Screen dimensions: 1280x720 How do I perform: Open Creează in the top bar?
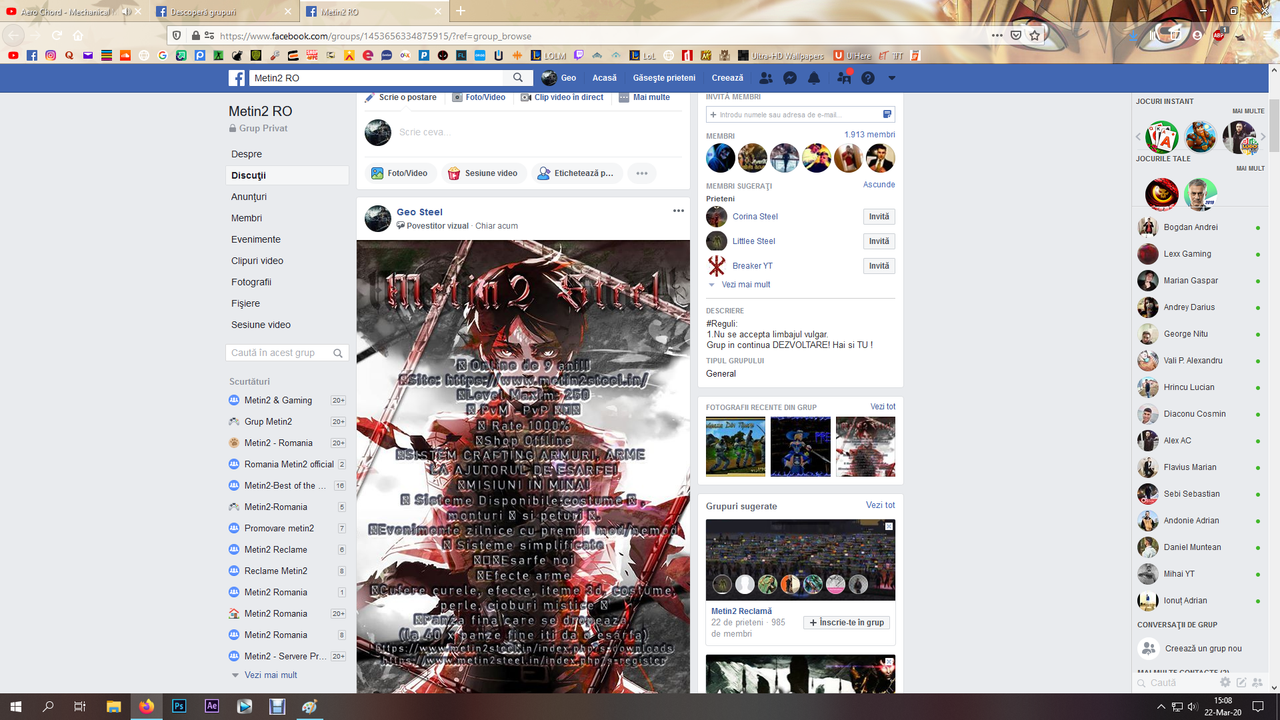tap(728, 78)
